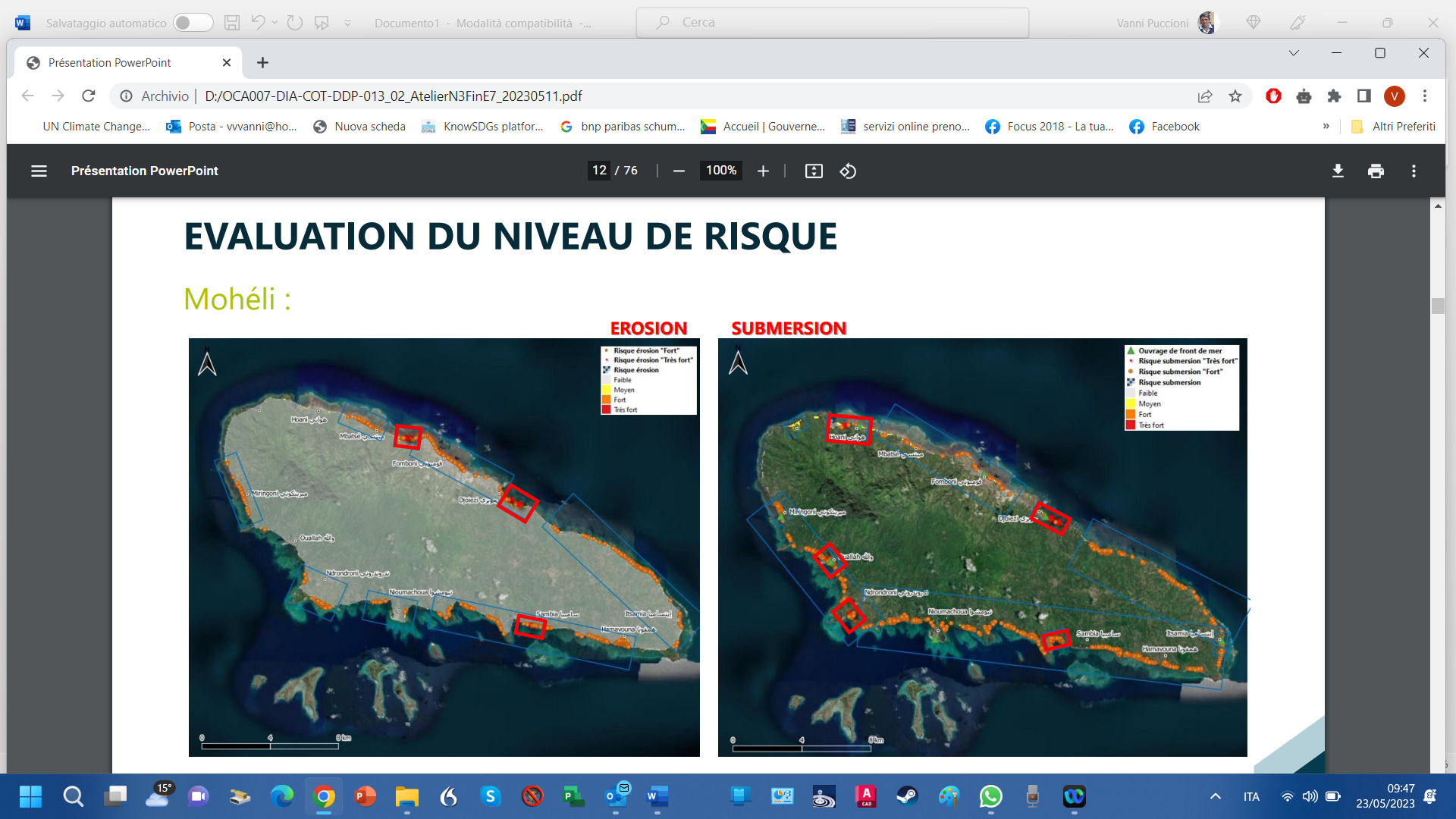The image size is (1456, 819).
Task: Open Task View on taskbar
Action: [115, 796]
